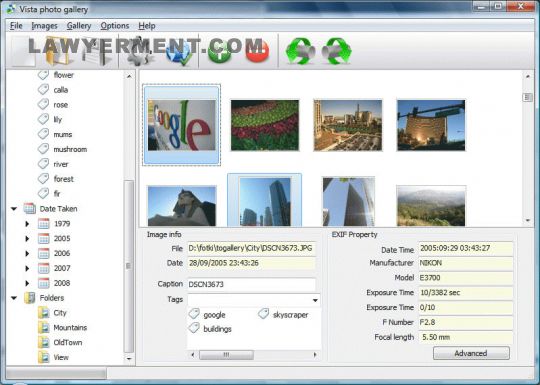This screenshot has width=540, height=385.
Task: Click the buildings tag in Tags list
Action: coord(210,329)
